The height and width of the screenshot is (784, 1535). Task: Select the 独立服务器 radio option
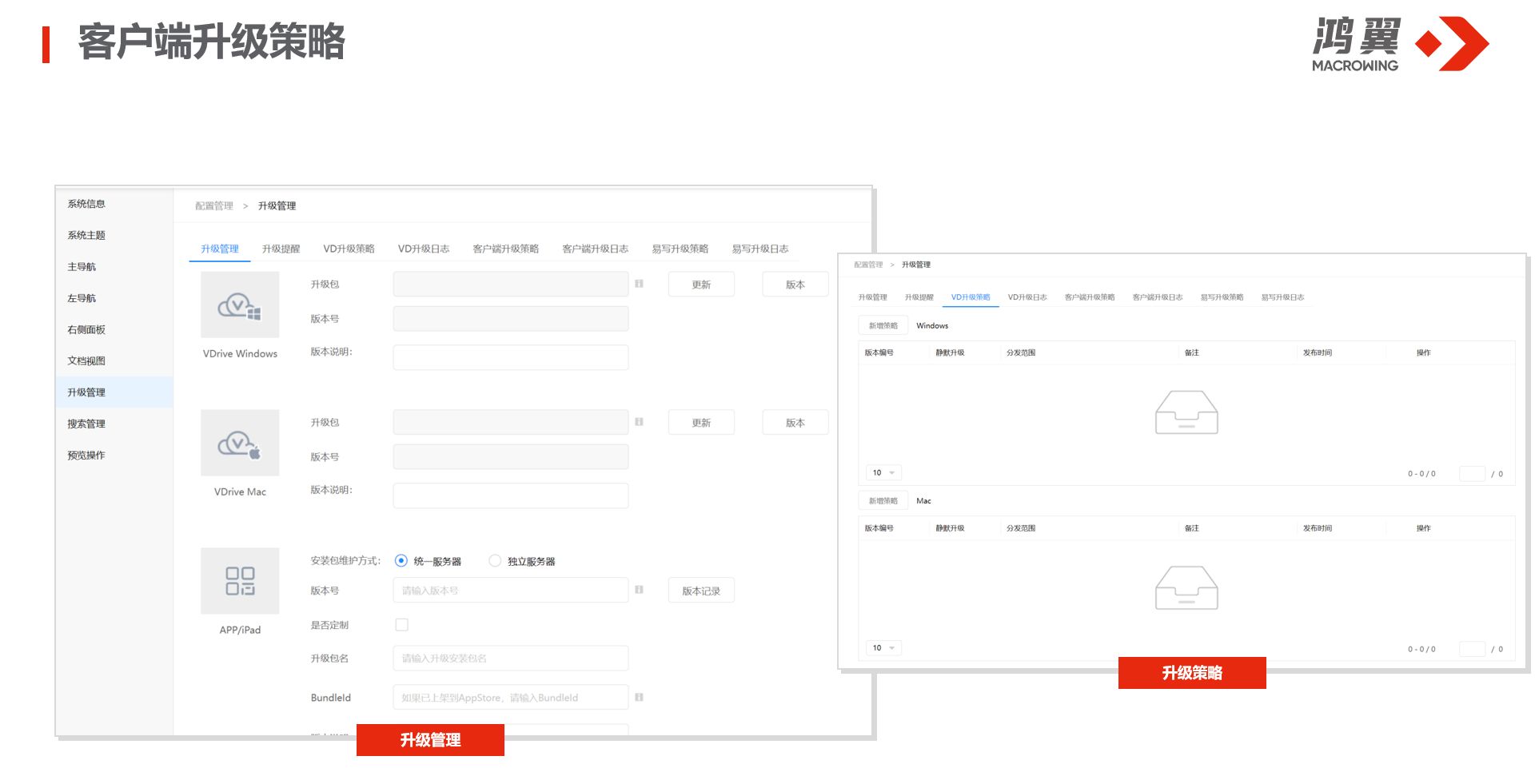tap(495, 561)
